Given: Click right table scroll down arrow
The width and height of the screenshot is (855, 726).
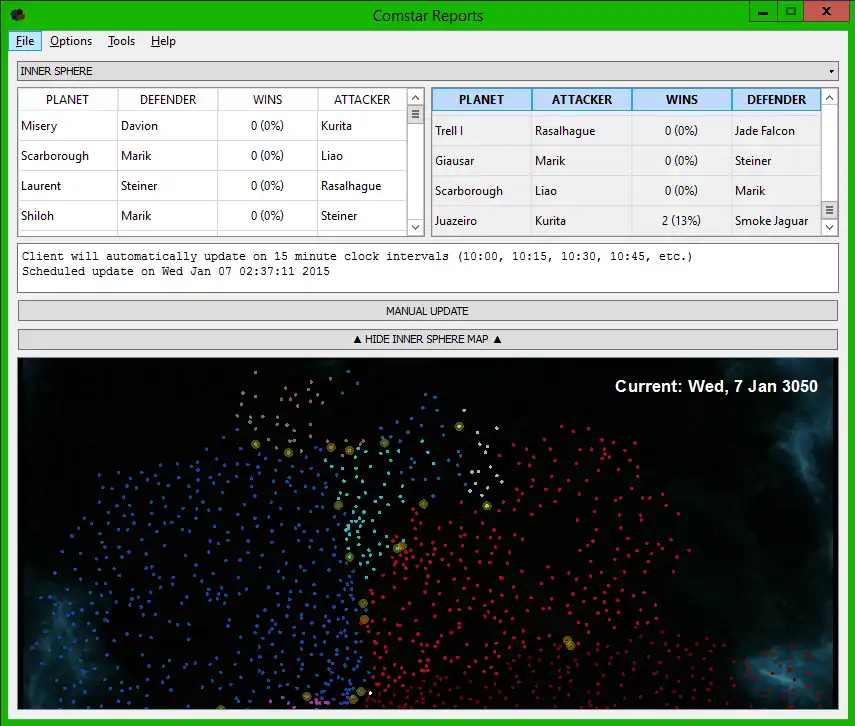Looking at the screenshot, I should (829, 227).
